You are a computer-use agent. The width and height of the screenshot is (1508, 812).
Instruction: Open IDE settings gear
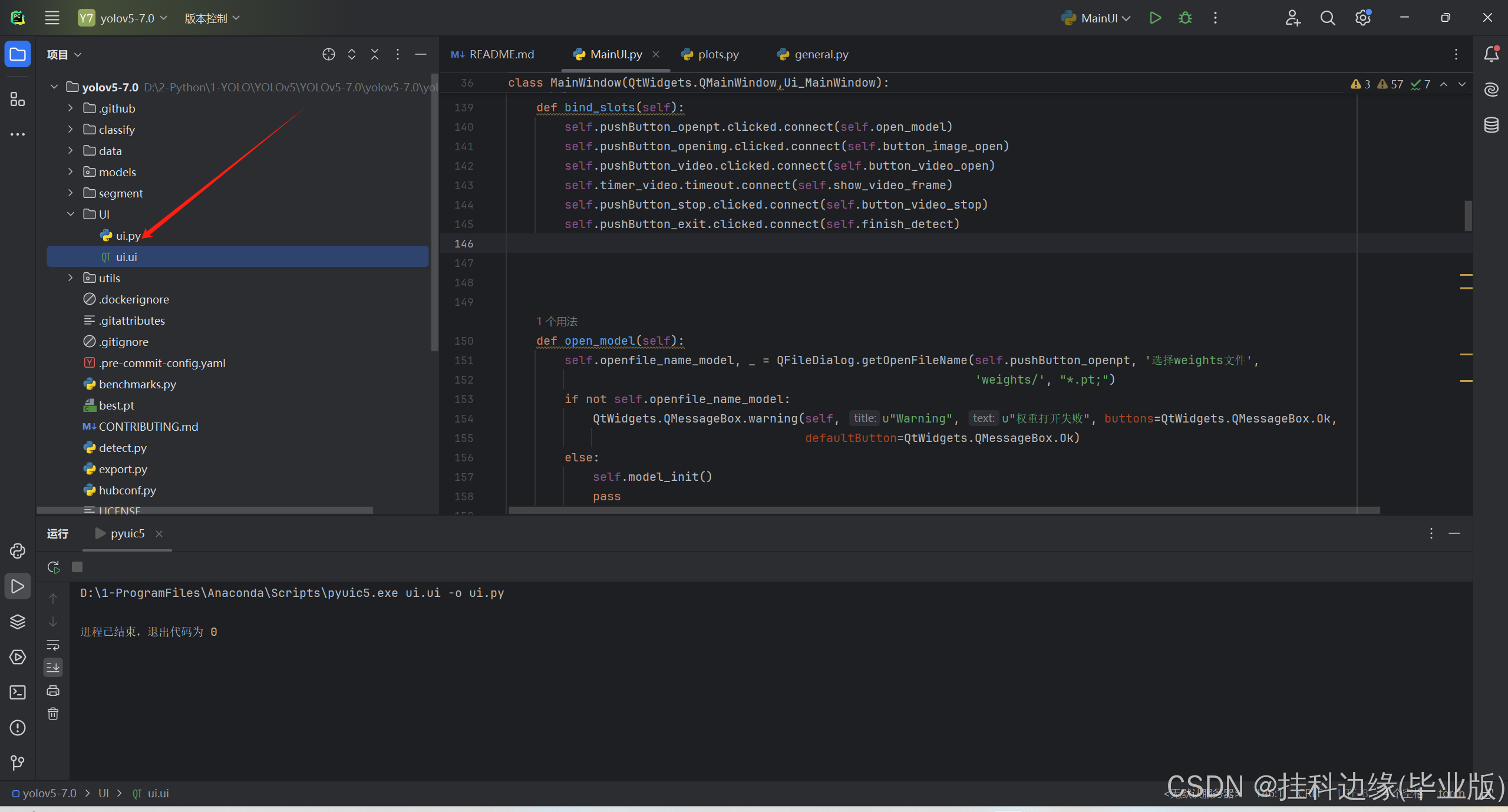1362,18
